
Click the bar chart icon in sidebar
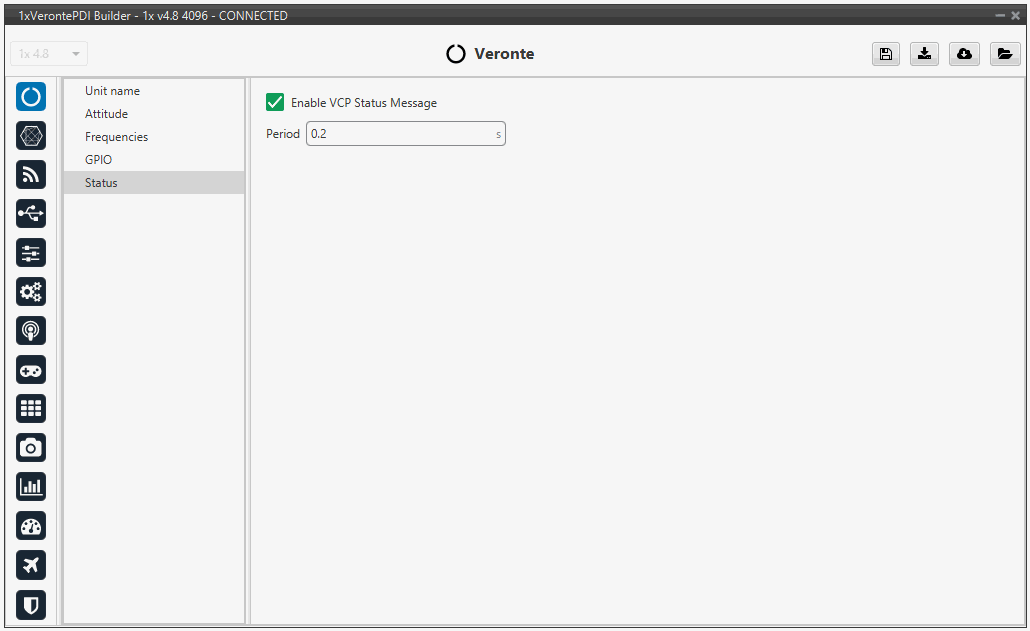(31, 487)
